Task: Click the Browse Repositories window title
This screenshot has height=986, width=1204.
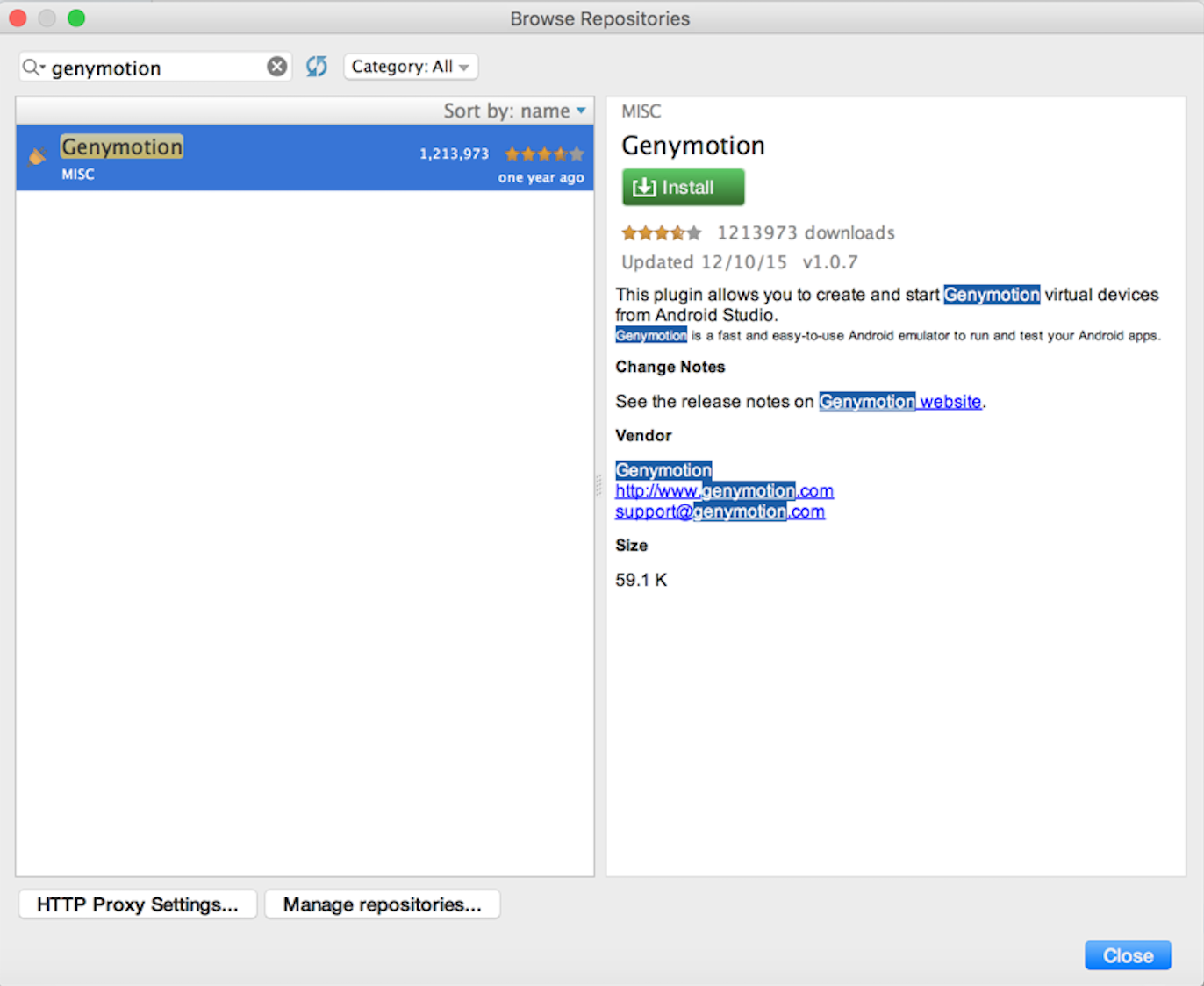Action: [600, 18]
